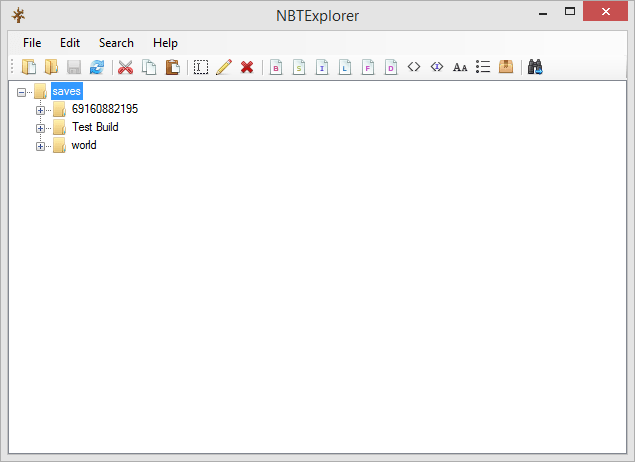The image size is (635, 462).
Task: Open the Search menu
Action: pyautogui.click(x=116, y=43)
